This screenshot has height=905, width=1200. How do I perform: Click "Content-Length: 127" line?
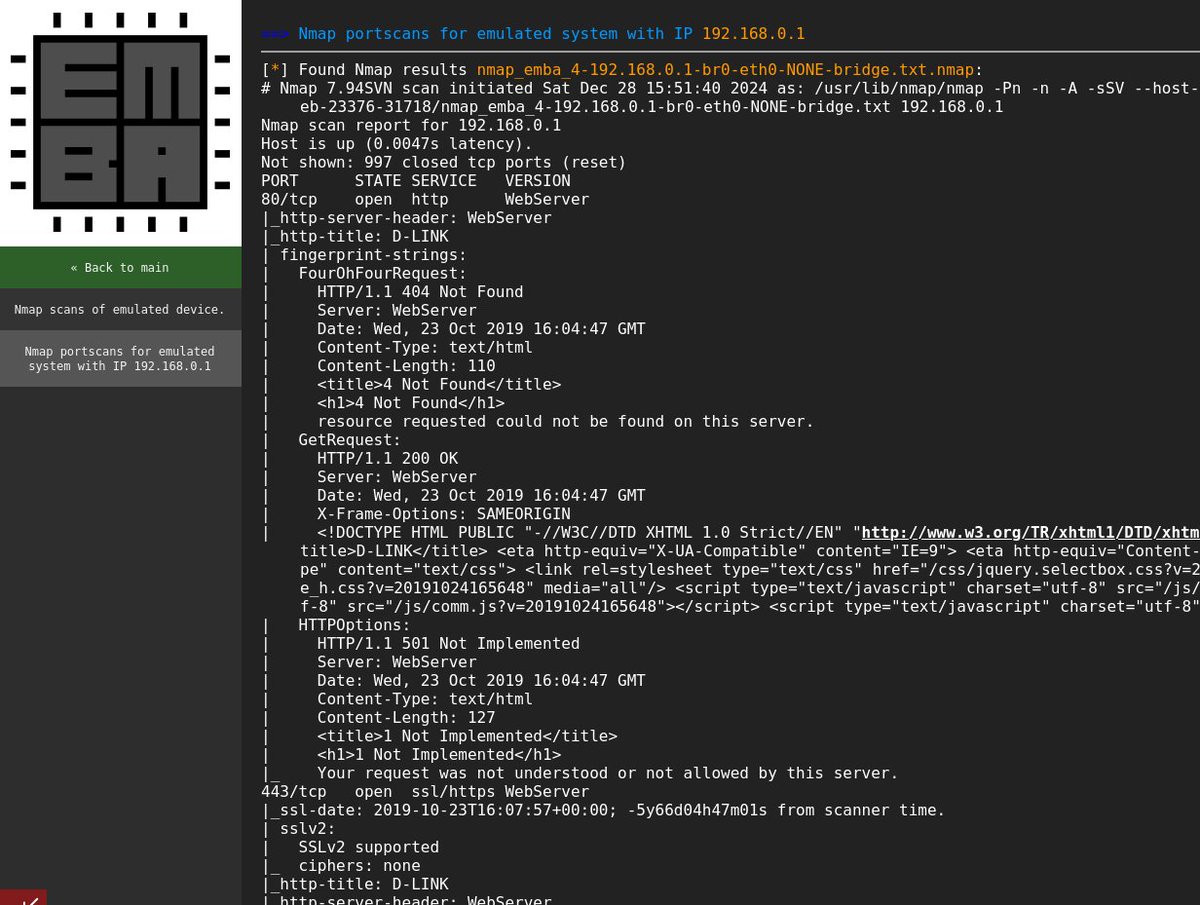tap(406, 717)
